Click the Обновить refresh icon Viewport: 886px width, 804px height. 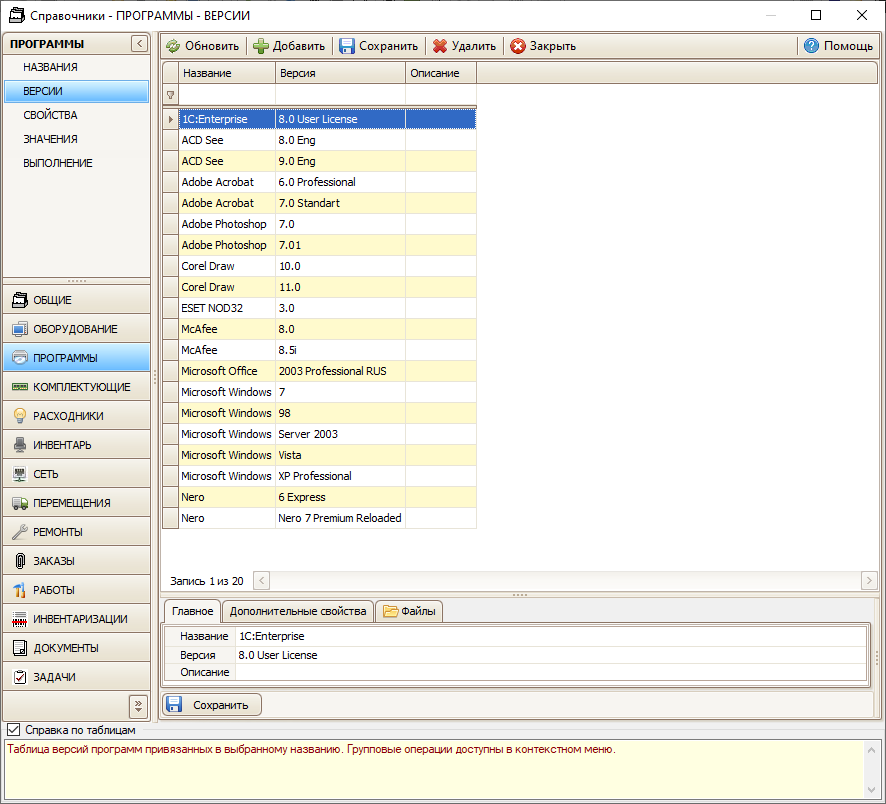pyautogui.click(x=173, y=46)
